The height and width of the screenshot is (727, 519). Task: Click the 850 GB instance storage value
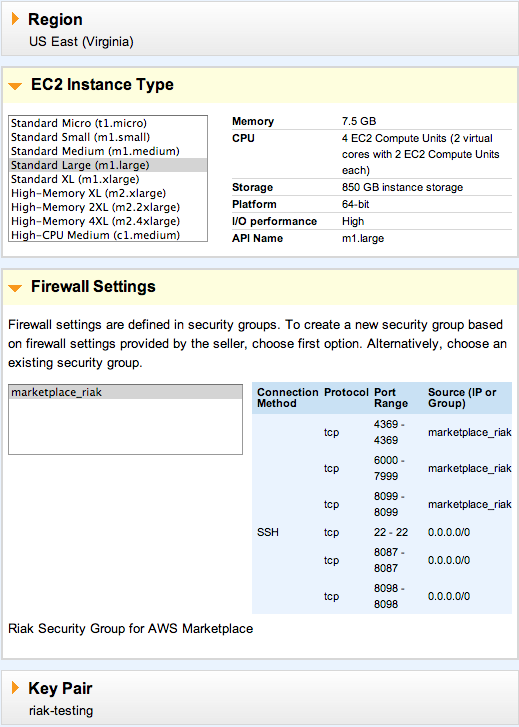(403, 187)
